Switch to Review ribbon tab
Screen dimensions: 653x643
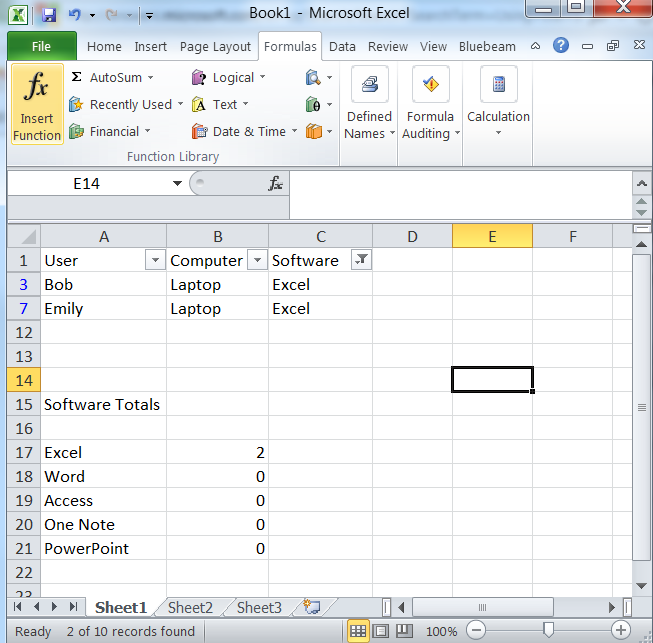[x=387, y=46]
